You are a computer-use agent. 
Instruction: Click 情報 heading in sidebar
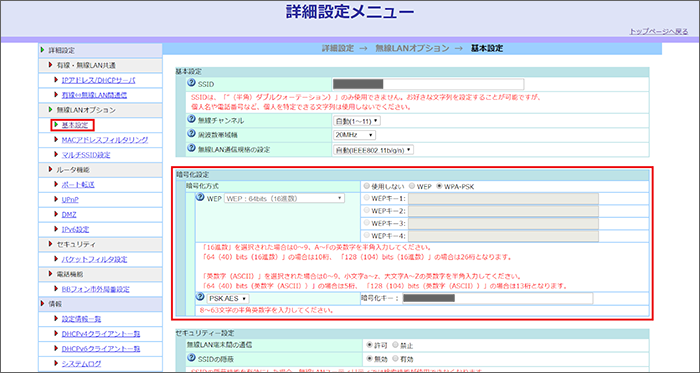click(x=55, y=304)
